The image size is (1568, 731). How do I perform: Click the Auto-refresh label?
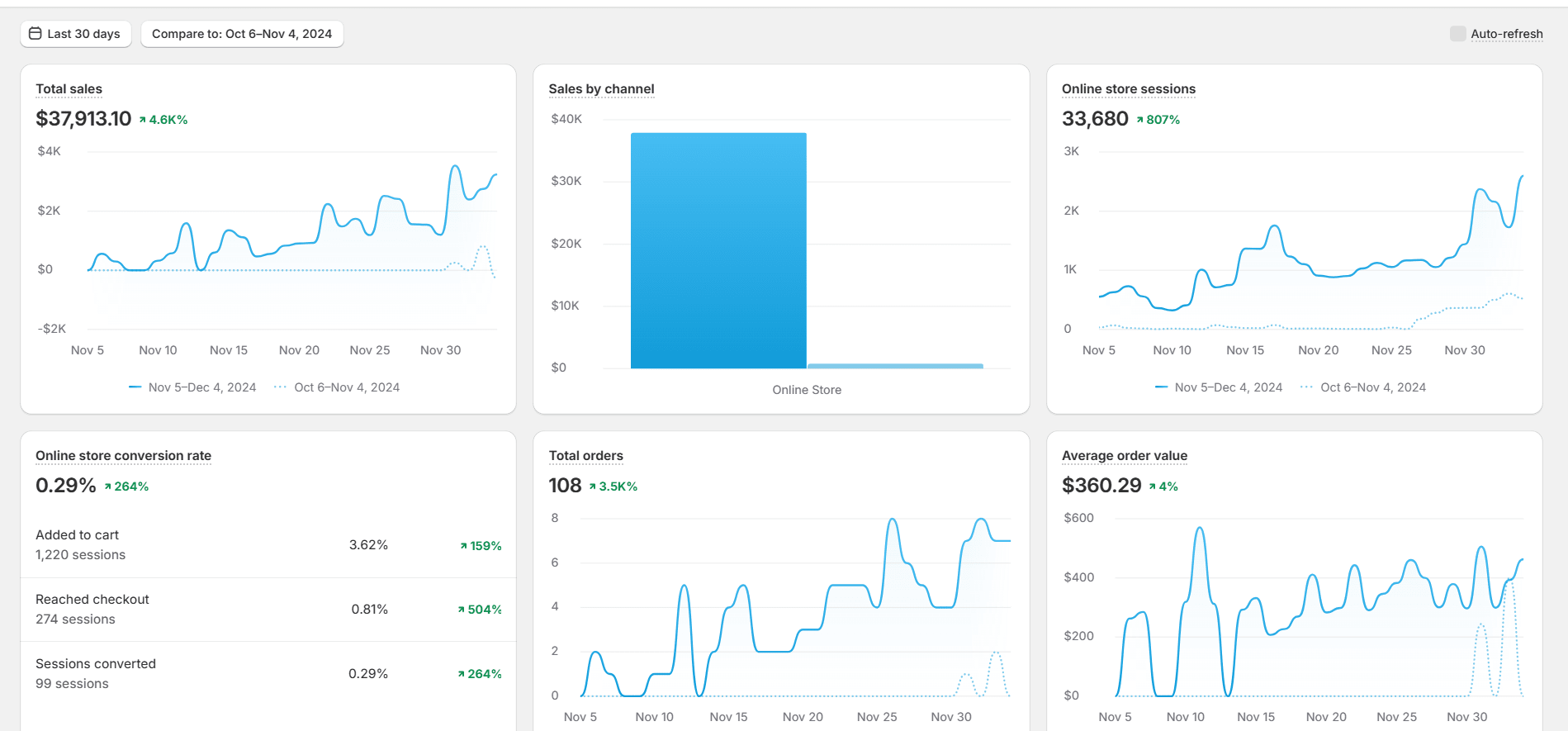click(1506, 34)
